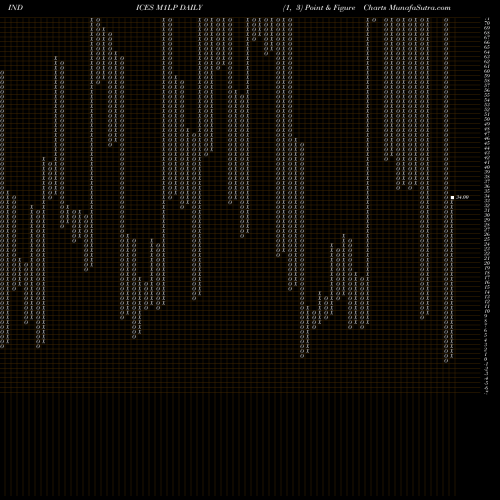Click the '34.00' current price label
Screen dimensions: 500x500
(x=462, y=197)
